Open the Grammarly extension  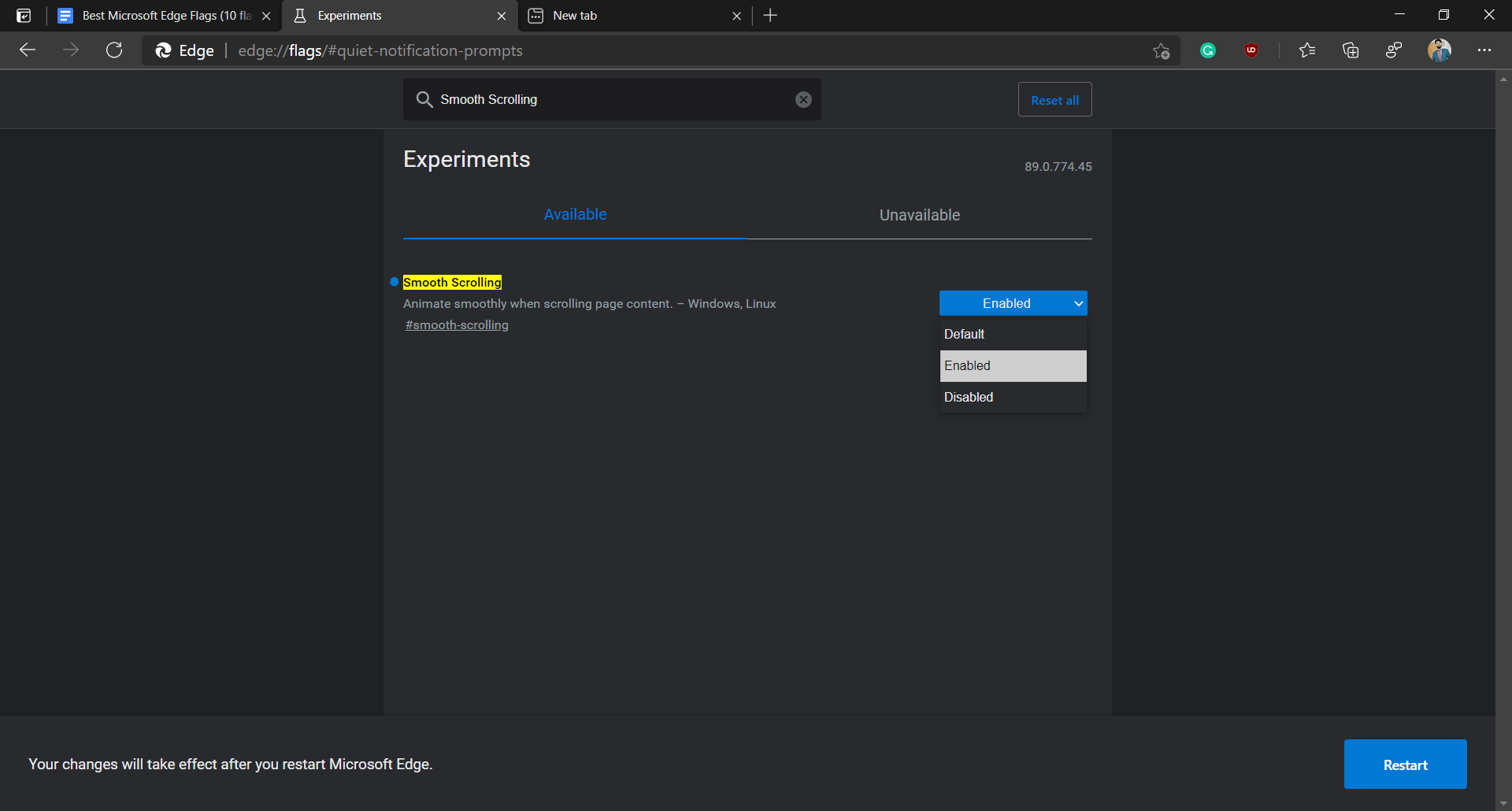(x=1209, y=50)
